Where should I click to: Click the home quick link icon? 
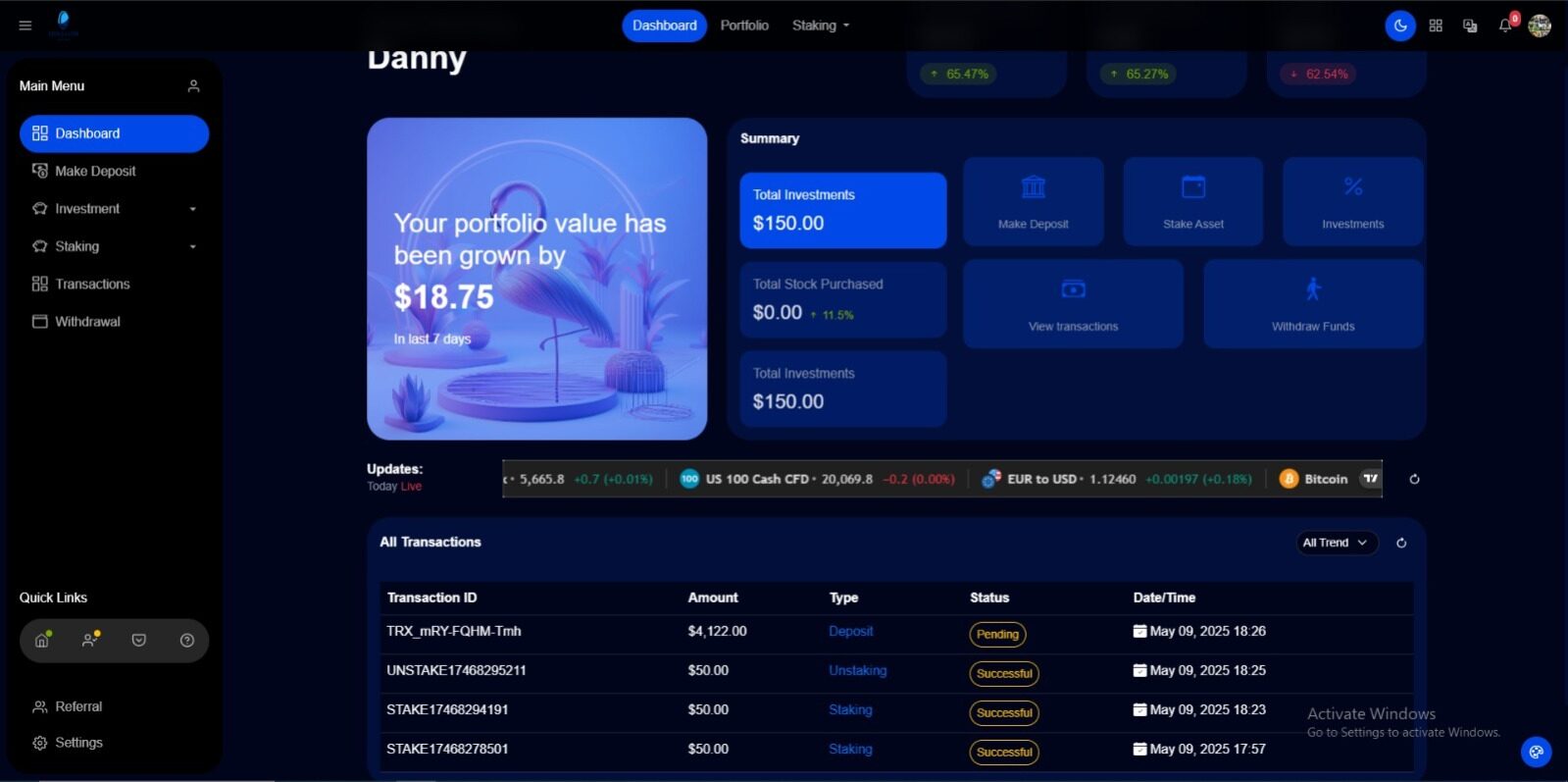[42, 641]
